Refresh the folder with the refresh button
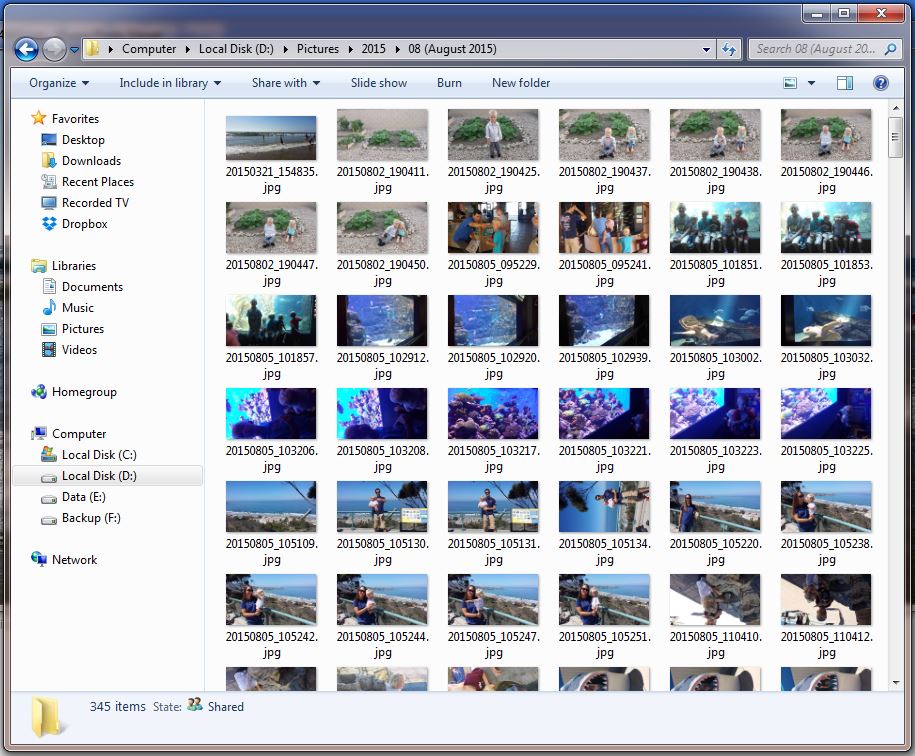Viewport: 915px width, 756px height. 729,50
